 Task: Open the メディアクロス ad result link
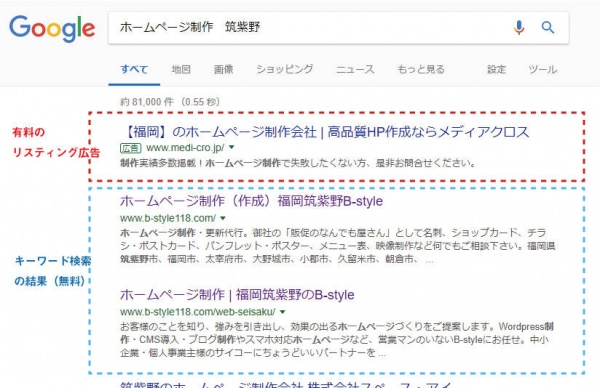[x=325, y=132]
